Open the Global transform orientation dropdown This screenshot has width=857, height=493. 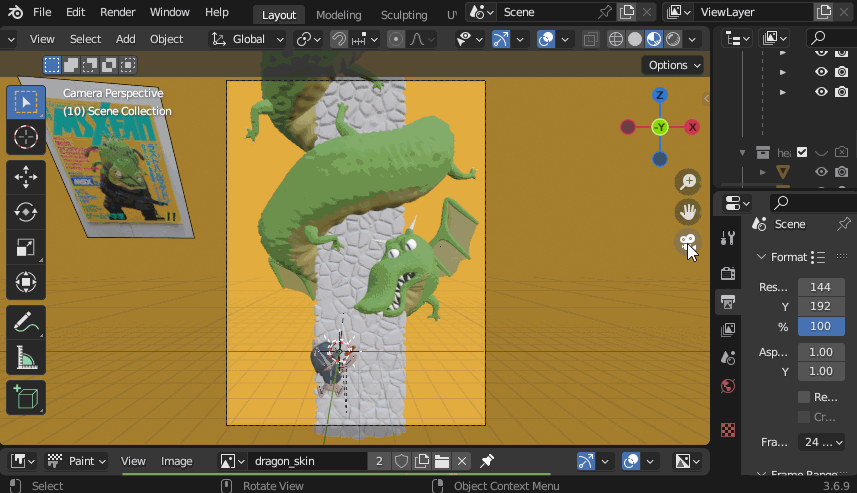pos(249,39)
